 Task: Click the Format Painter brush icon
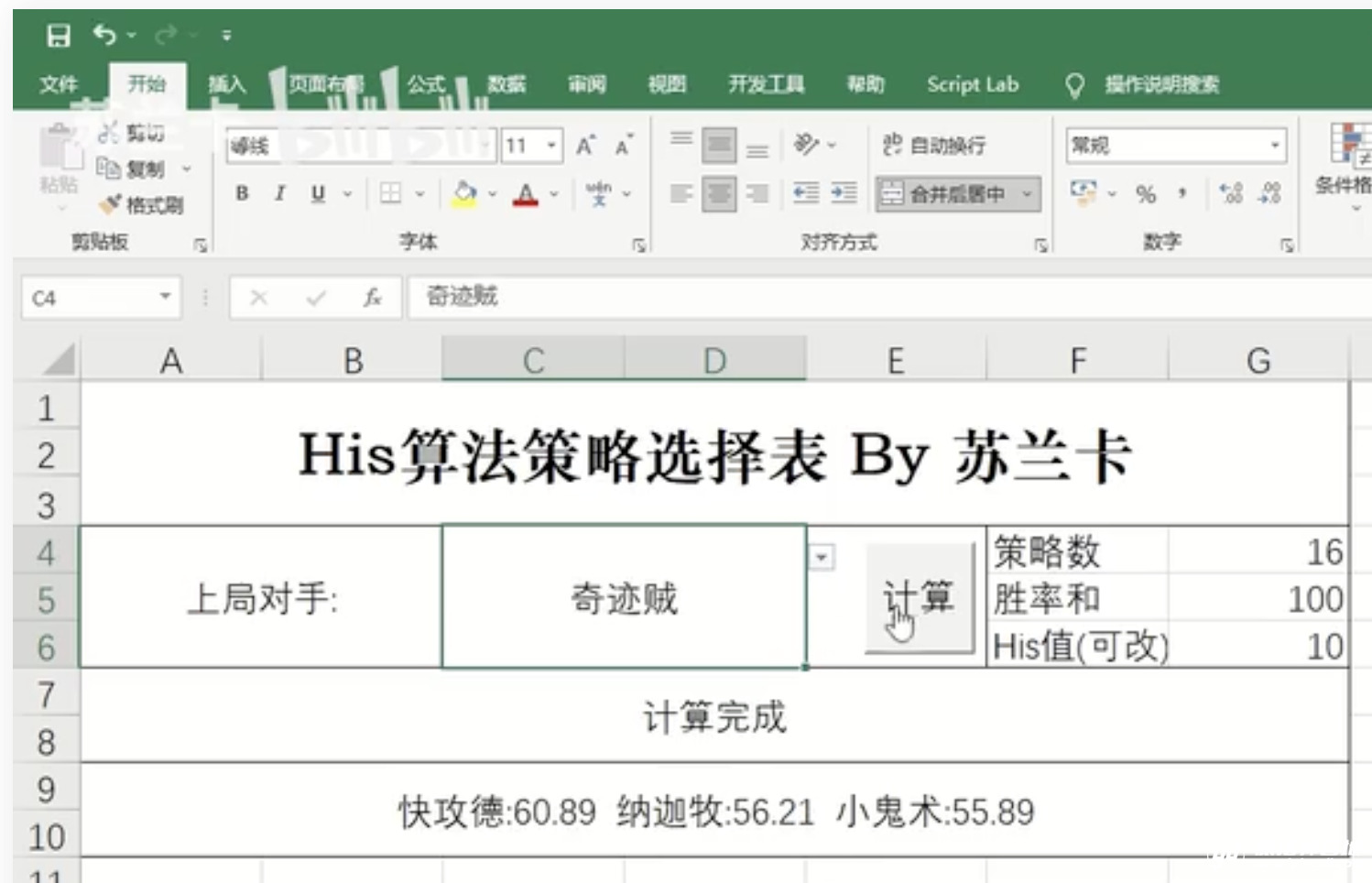110,204
